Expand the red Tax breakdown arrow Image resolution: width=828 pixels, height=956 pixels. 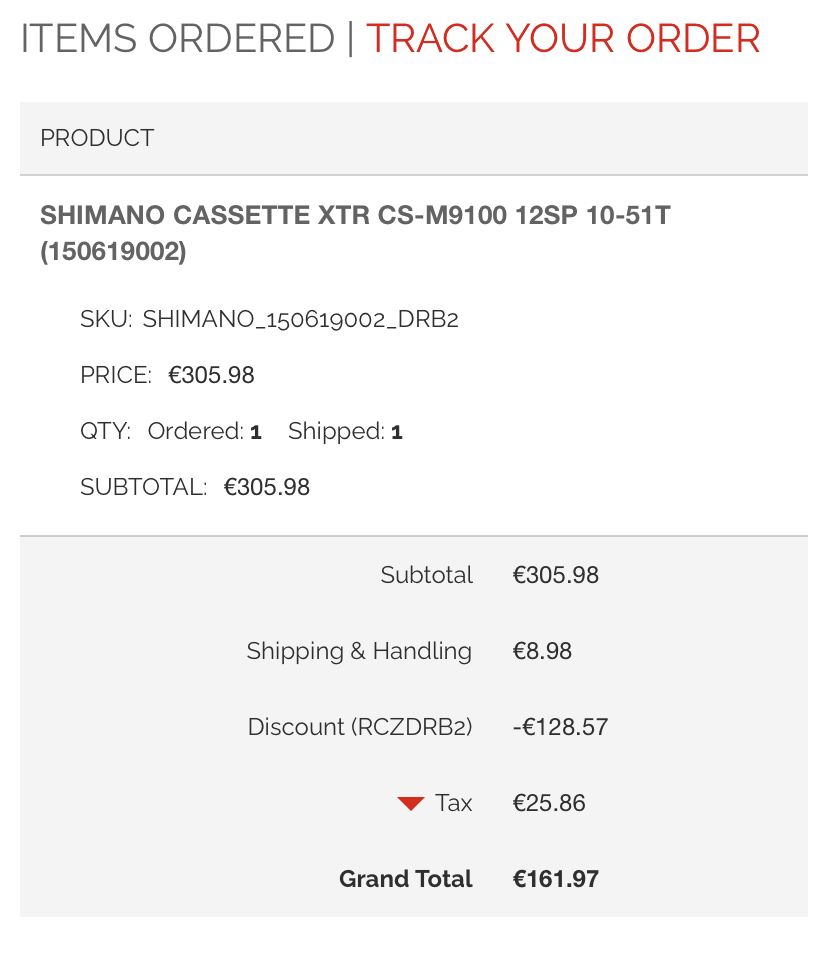click(411, 803)
